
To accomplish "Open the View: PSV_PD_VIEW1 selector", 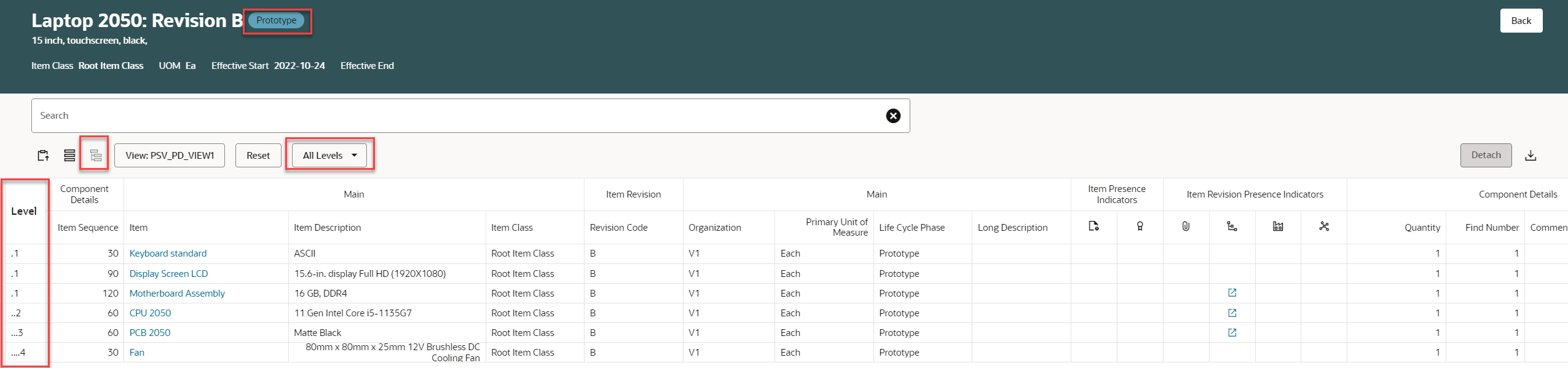I will (170, 155).
